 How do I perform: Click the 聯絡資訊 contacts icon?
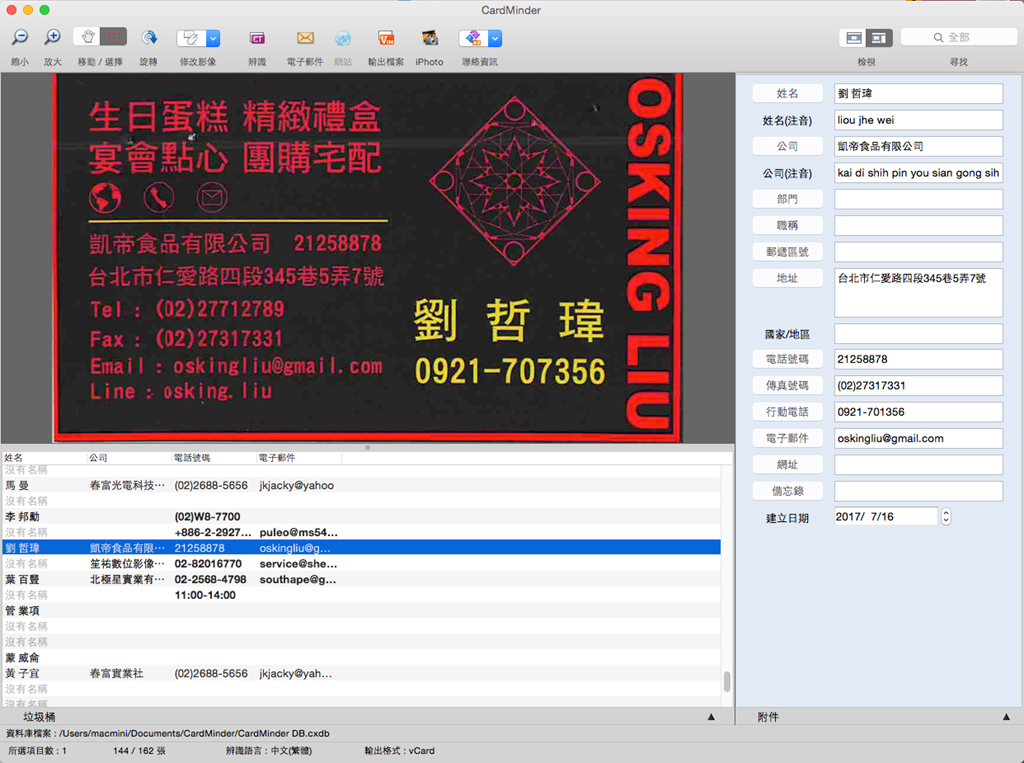coord(473,38)
